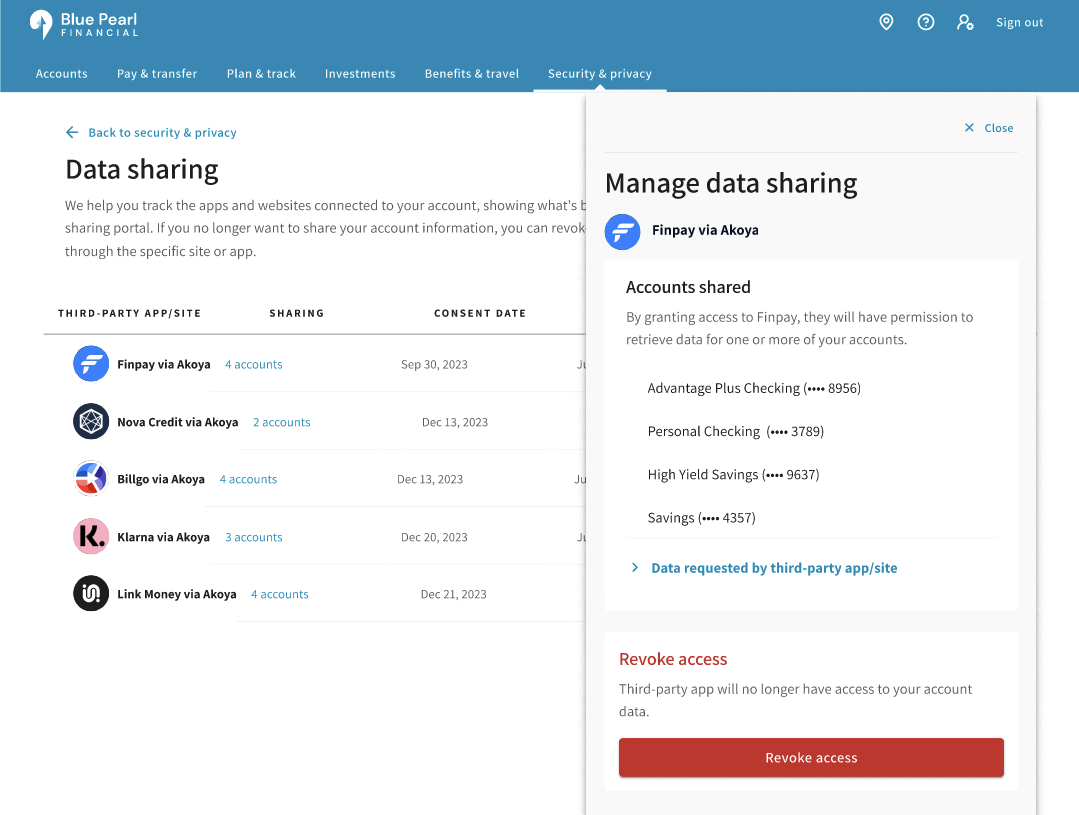This screenshot has height=815, width=1079.
Task: Click Billgo's Dec 13, 2023 date
Action: coord(430,479)
